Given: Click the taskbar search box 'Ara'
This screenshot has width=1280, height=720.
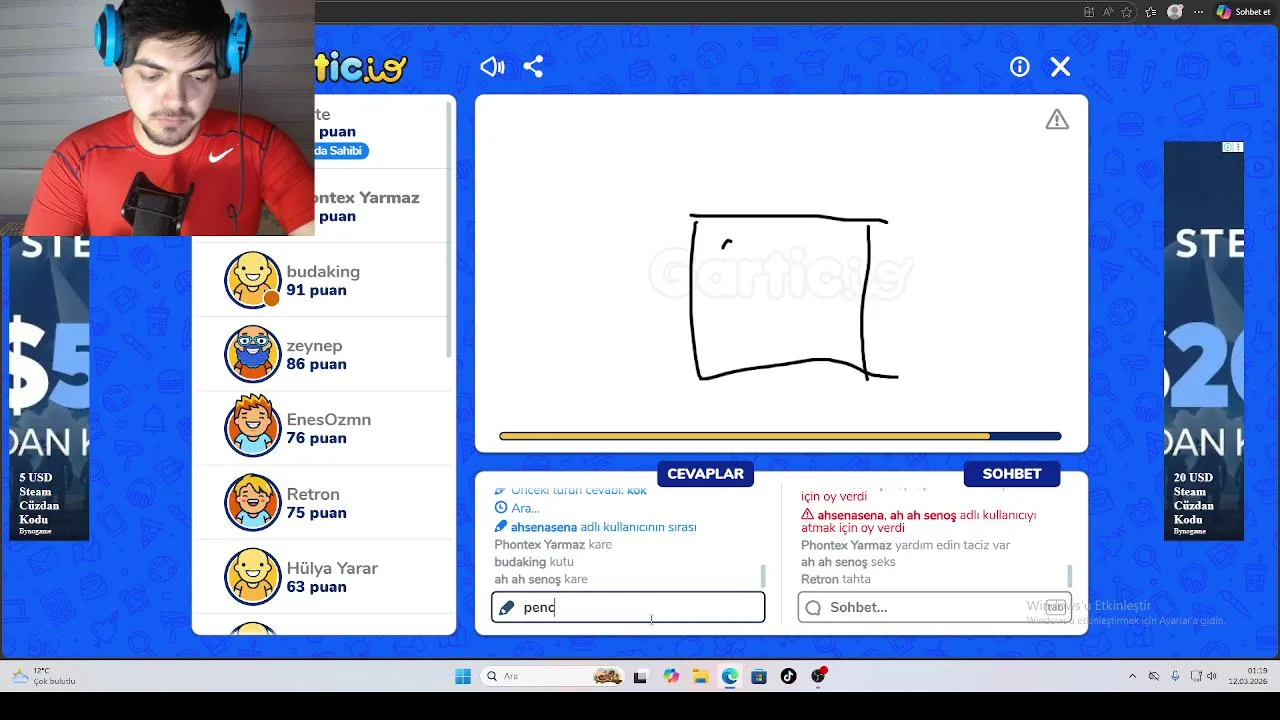Looking at the screenshot, I should tap(553, 676).
